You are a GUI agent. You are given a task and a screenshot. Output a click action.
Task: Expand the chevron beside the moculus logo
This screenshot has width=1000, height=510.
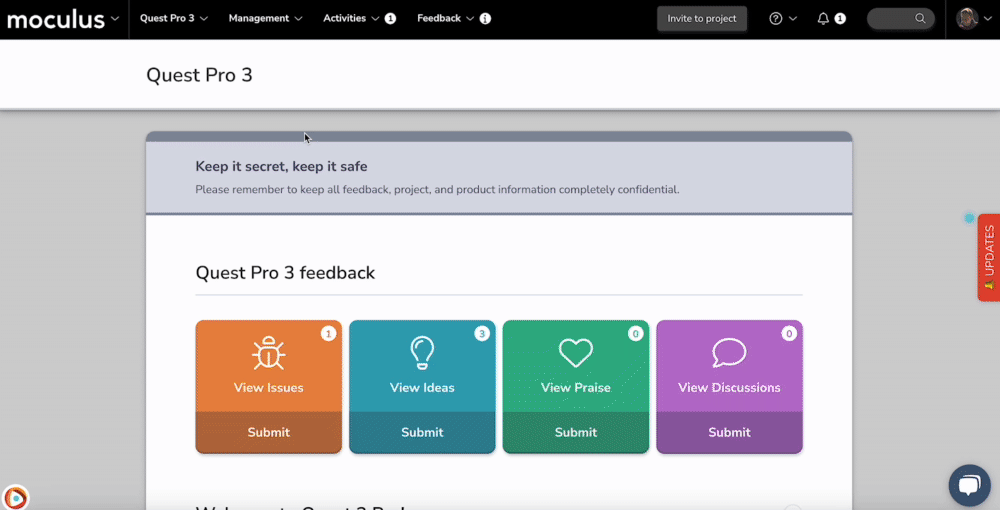click(x=115, y=18)
